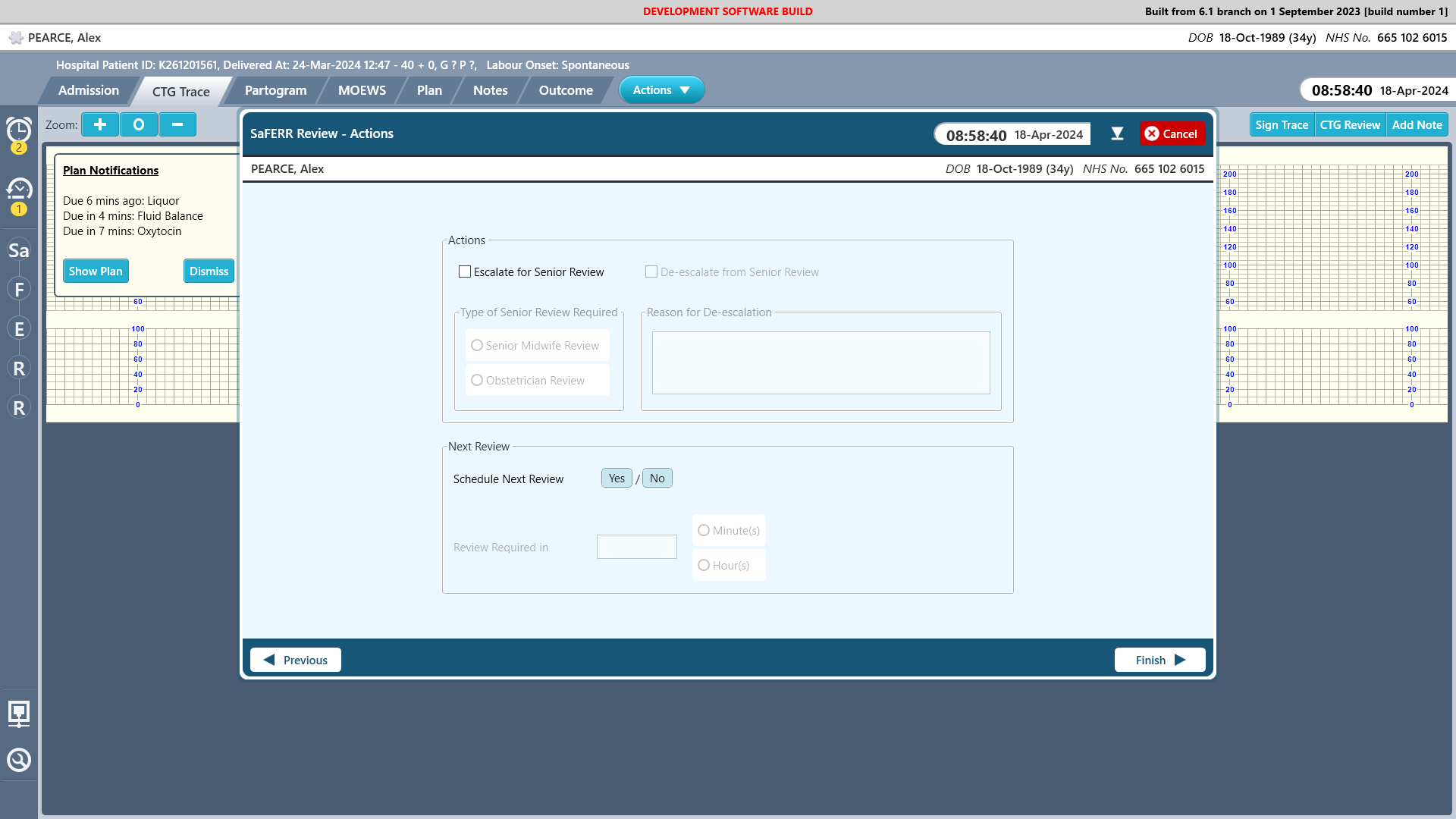This screenshot has width=1456, height=819.
Task: Click the hourglass time icon in dialog header
Action: 1117,133
